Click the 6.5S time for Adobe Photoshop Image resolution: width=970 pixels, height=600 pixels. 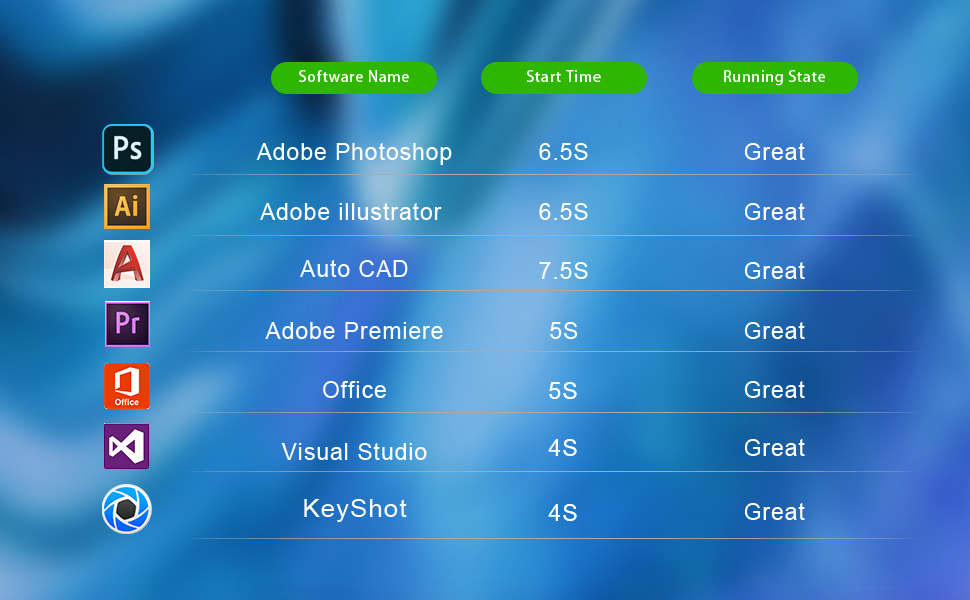(563, 152)
